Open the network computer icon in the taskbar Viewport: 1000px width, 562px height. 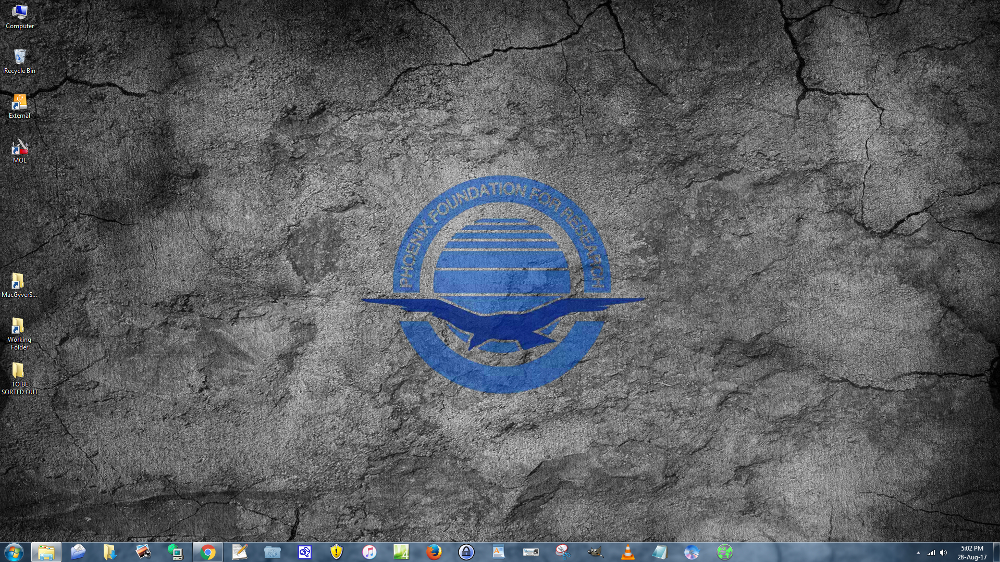coord(175,552)
